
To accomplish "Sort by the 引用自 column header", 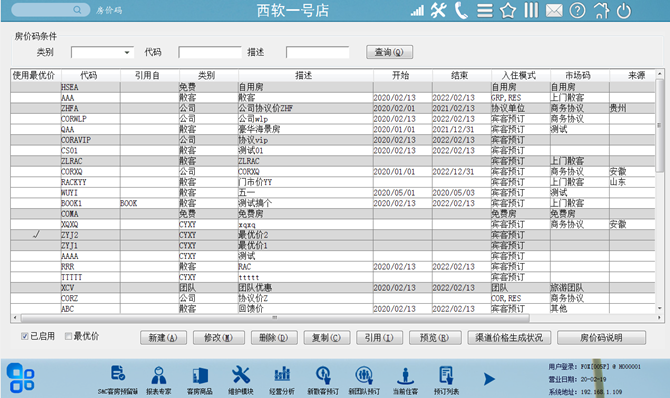I will pyautogui.click(x=150, y=76).
